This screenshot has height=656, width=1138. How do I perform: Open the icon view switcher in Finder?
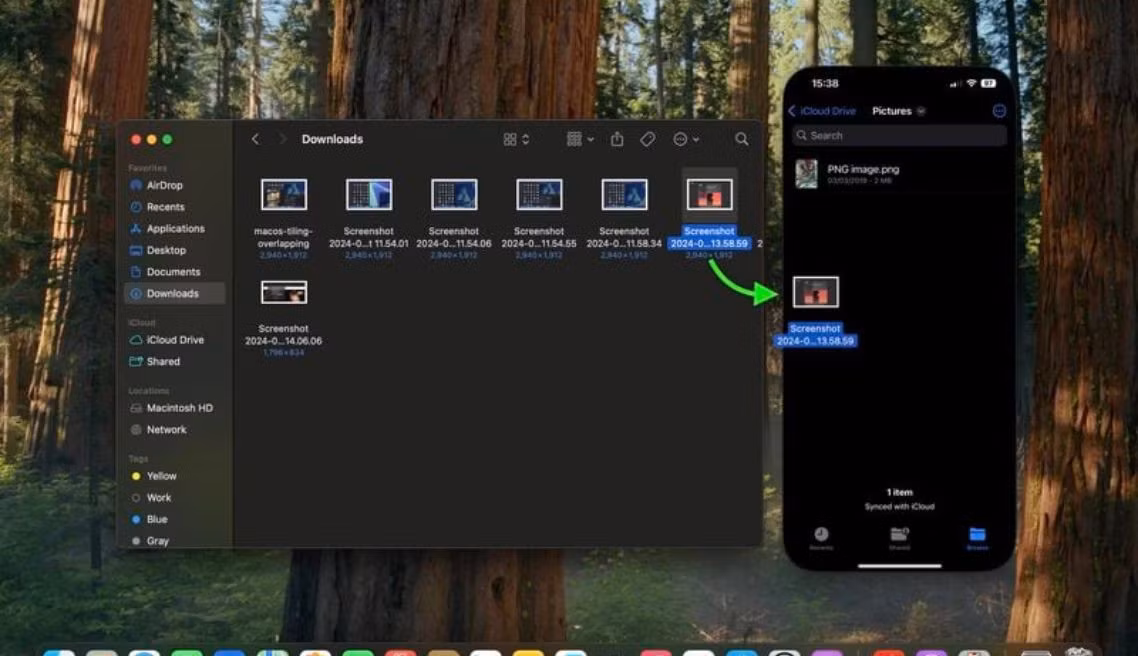tap(516, 139)
